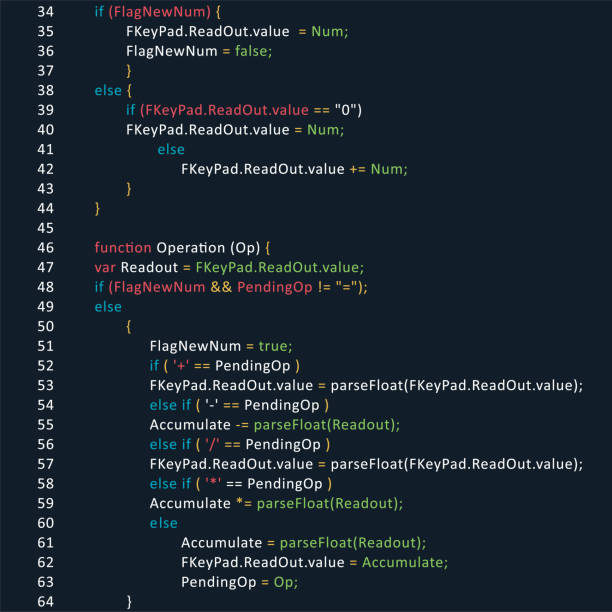Click the "else if ( '/' == PendingOp )" condition
The width and height of the screenshot is (612, 612).
(240, 445)
